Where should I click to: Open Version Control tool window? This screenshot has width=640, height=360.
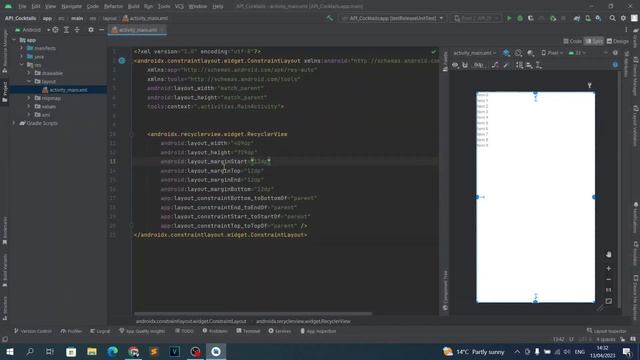[33, 331]
